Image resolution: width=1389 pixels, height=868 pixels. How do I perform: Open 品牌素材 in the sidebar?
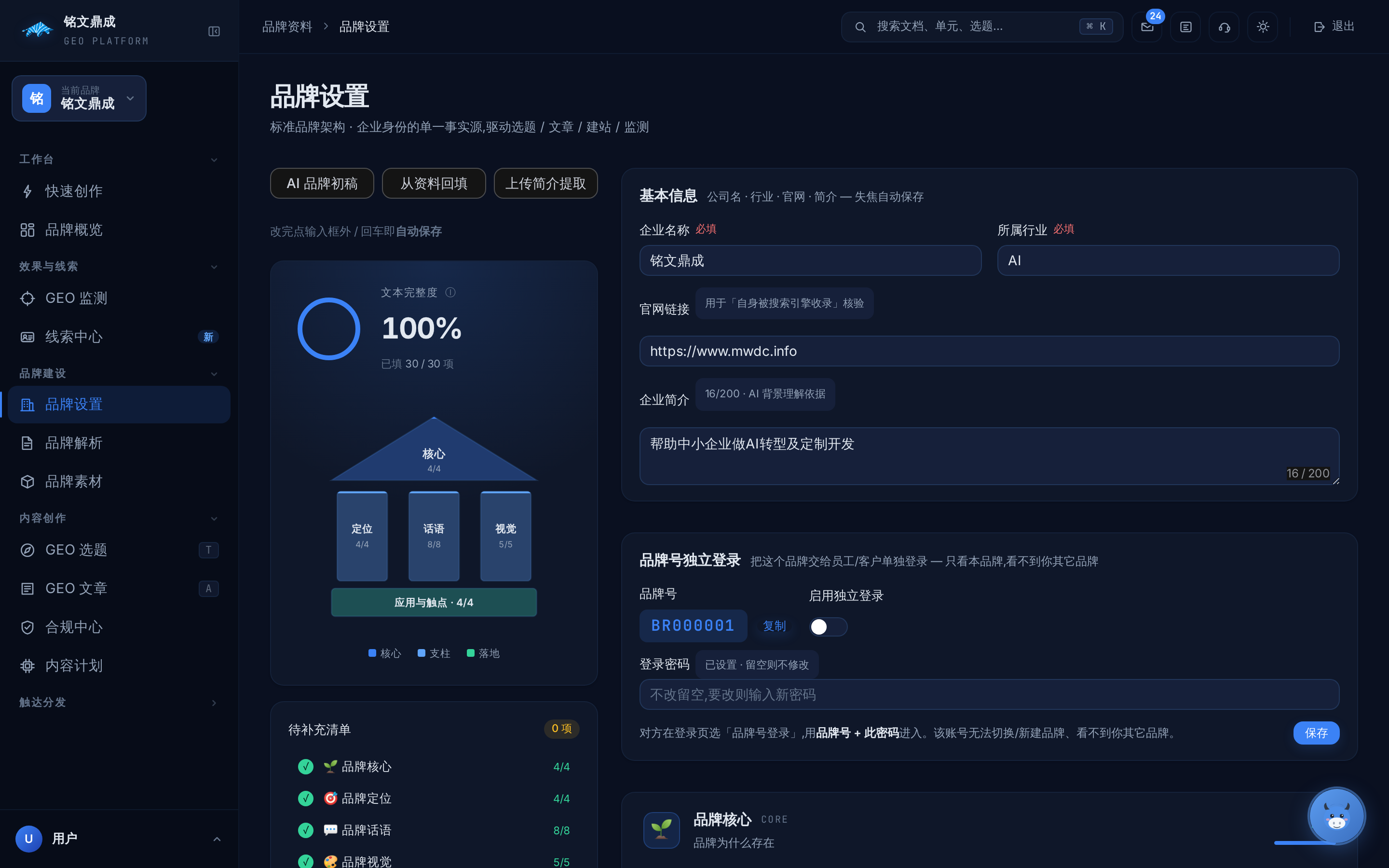pos(119,482)
